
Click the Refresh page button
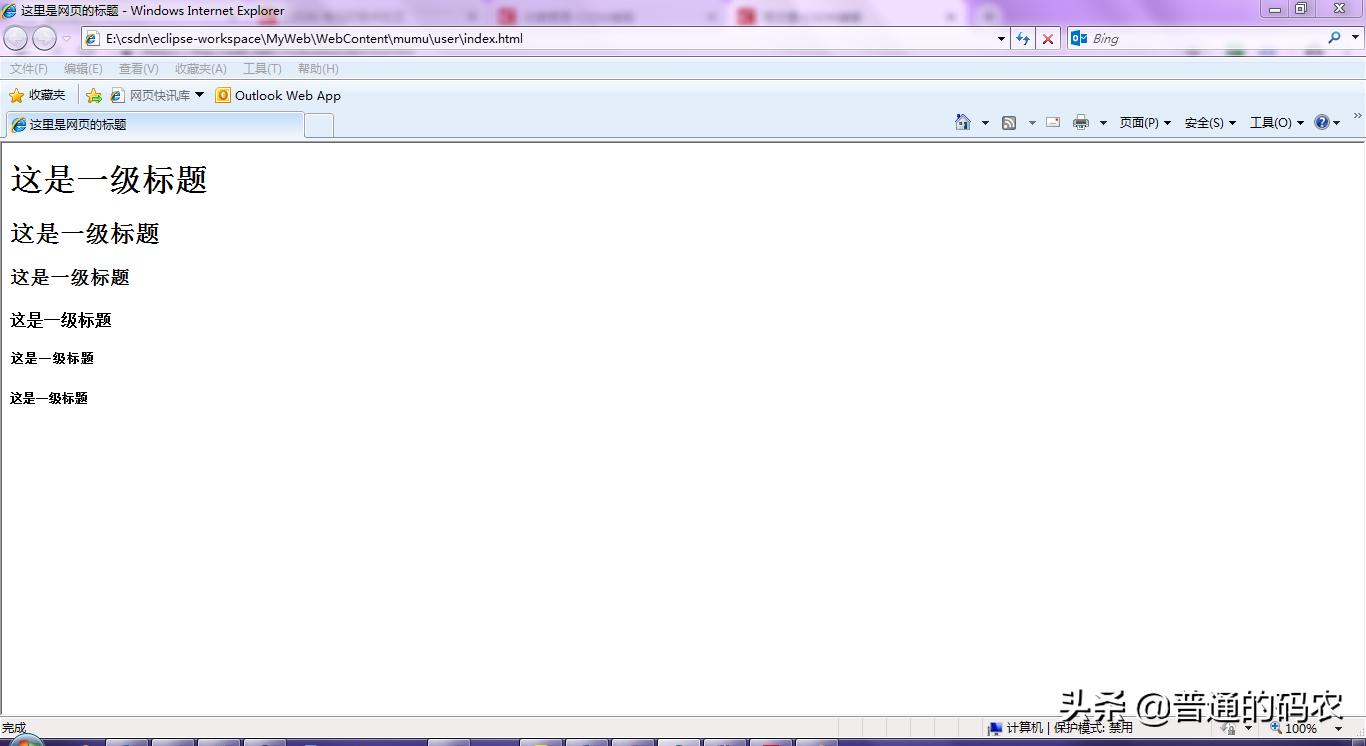click(1023, 39)
